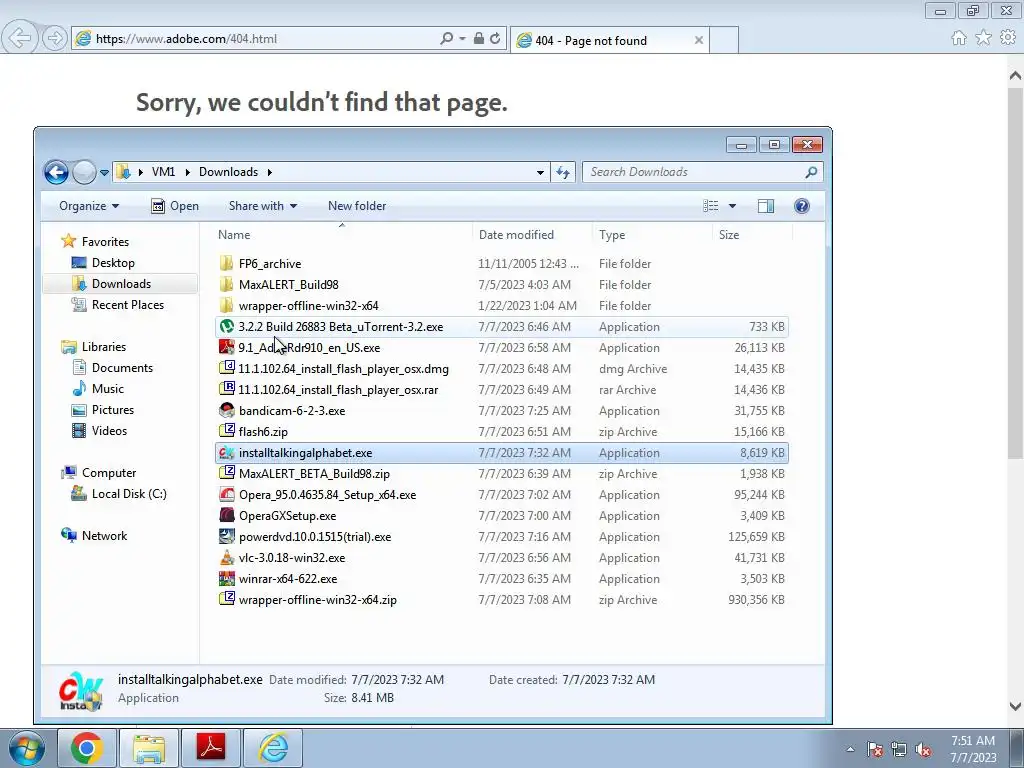1024x768 pixels.
Task: Select the wrapper-offline-win32-x64.zip file icon
Action: tap(227, 599)
